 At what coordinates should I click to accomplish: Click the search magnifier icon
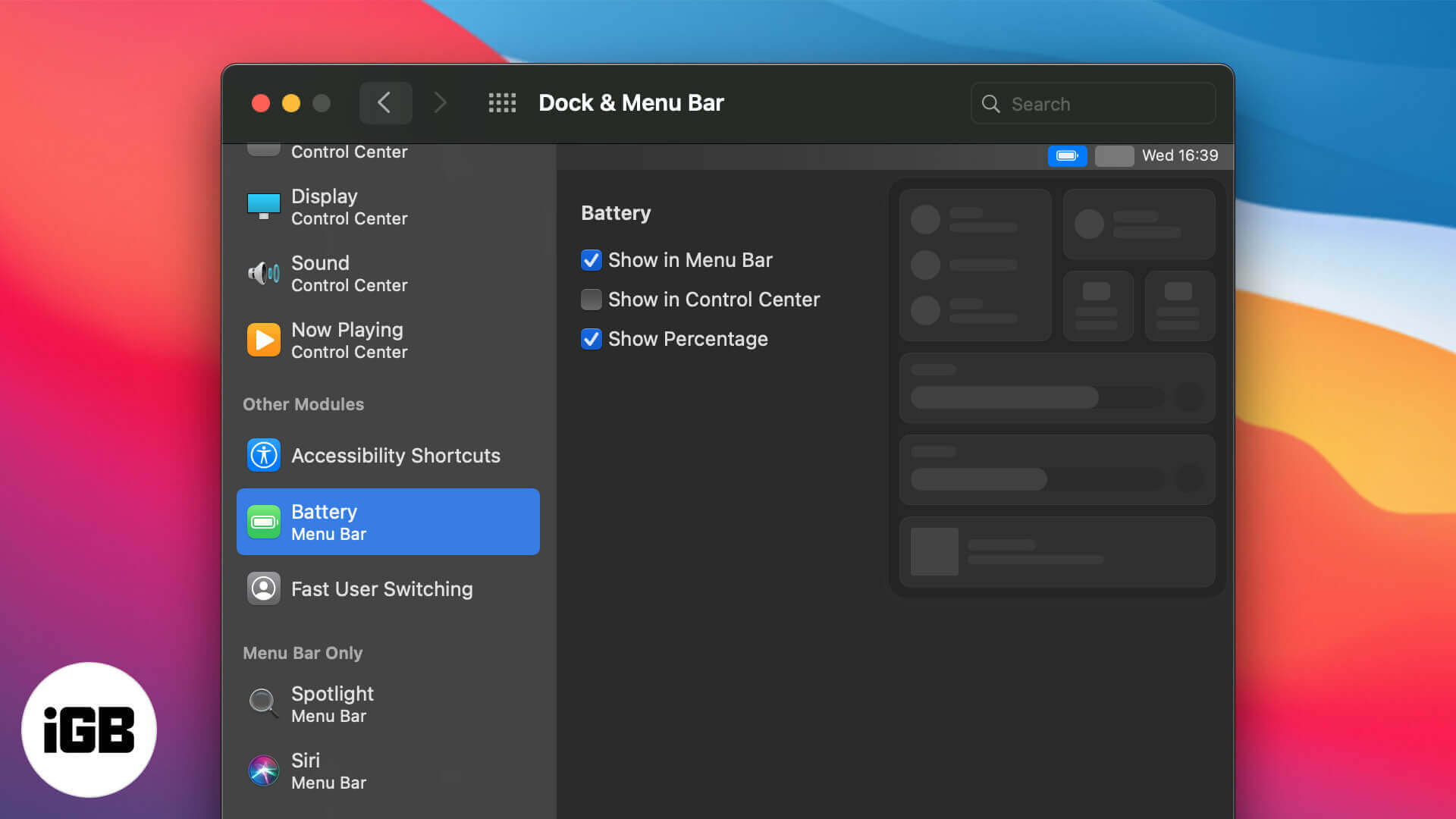[990, 104]
